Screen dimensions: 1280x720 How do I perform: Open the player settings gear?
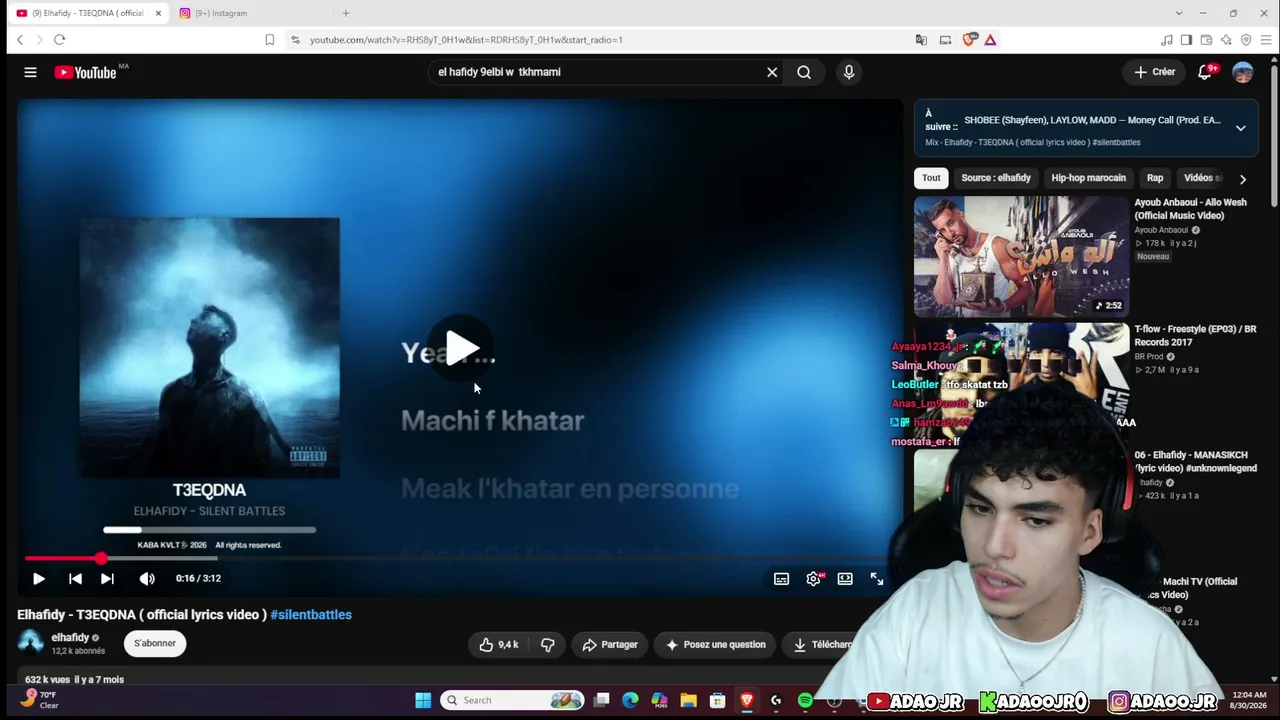(814, 579)
